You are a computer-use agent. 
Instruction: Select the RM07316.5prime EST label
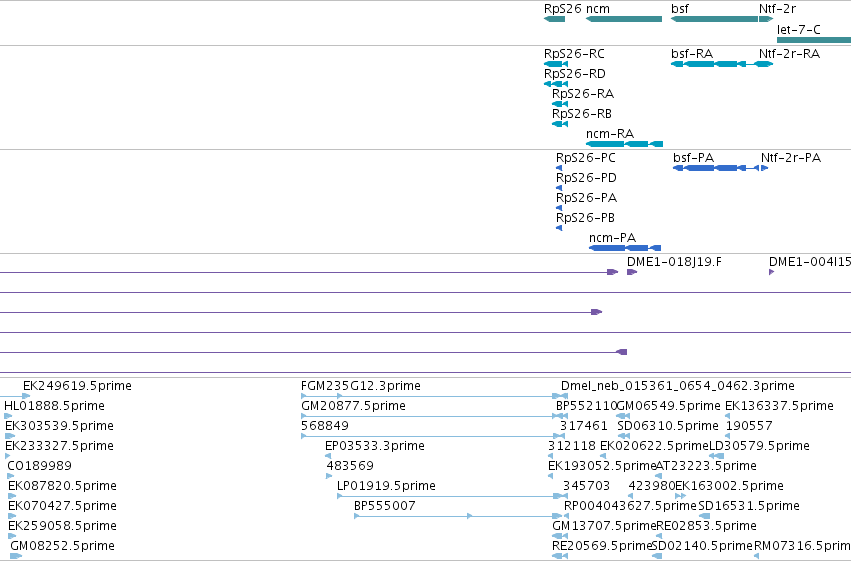click(x=802, y=546)
